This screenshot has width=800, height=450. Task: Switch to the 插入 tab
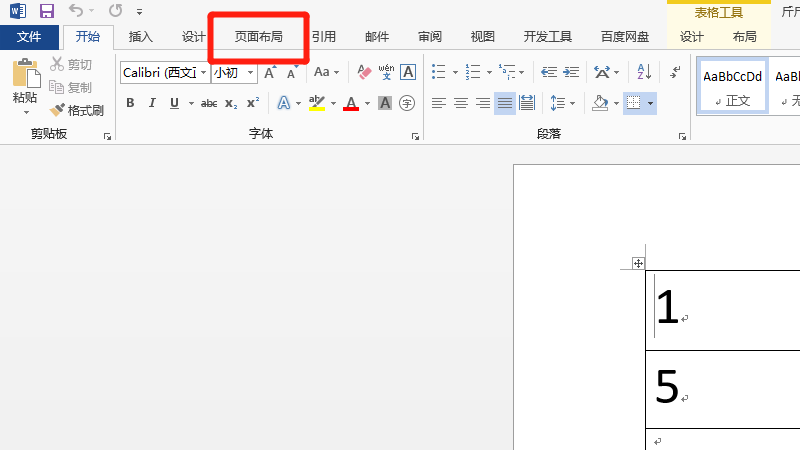[x=141, y=37]
